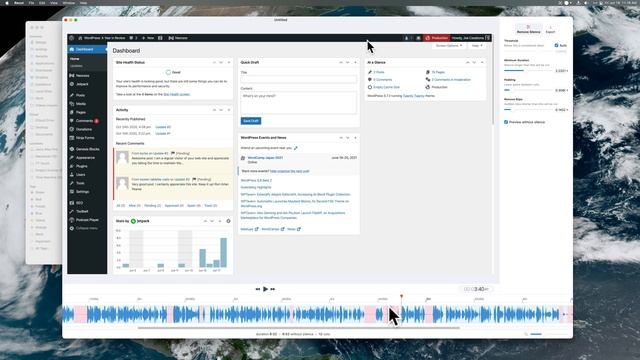Click the Tools wrench icon in the sidebar
Screen dimensions: 640x360
(72, 183)
